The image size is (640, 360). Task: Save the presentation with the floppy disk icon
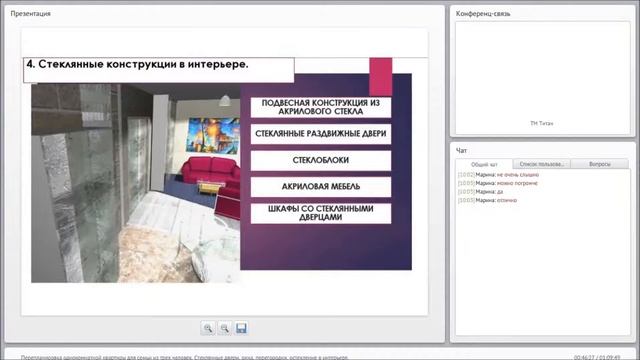pyautogui.click(x=241, y=328)
